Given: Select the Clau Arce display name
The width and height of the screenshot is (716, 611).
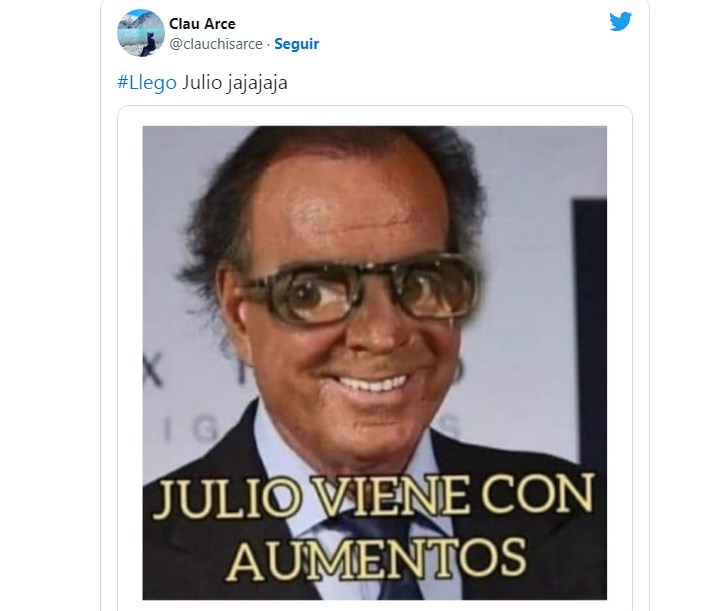Looking at the screenshot, I should [202, 24].
